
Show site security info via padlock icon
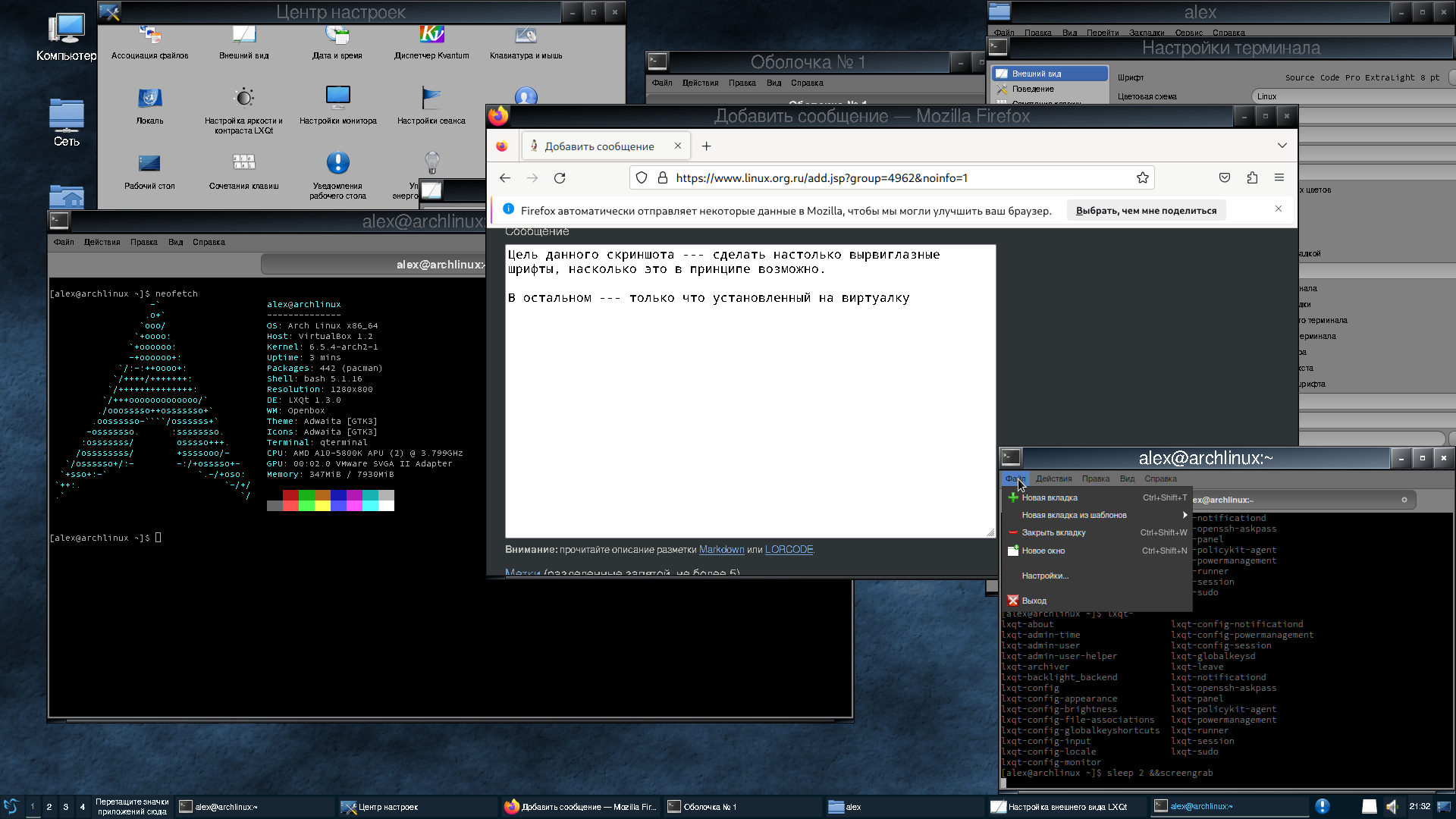pos(662,177)
